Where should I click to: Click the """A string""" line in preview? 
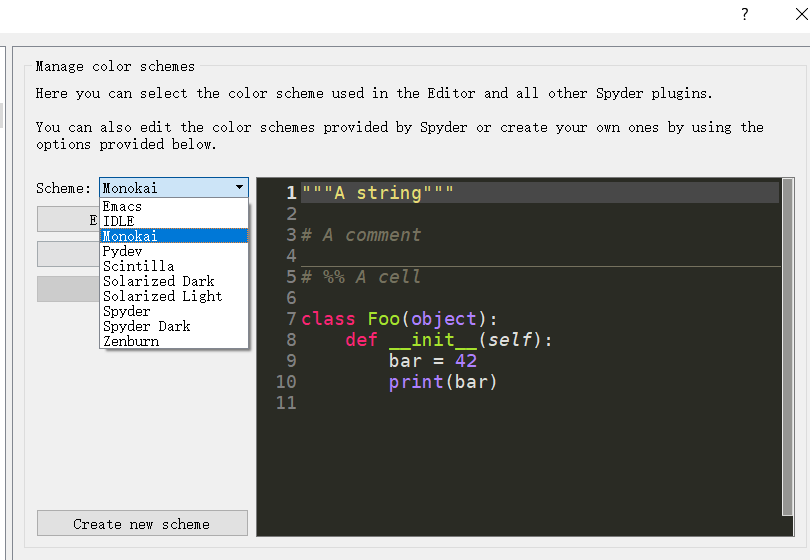pos(378,193)
